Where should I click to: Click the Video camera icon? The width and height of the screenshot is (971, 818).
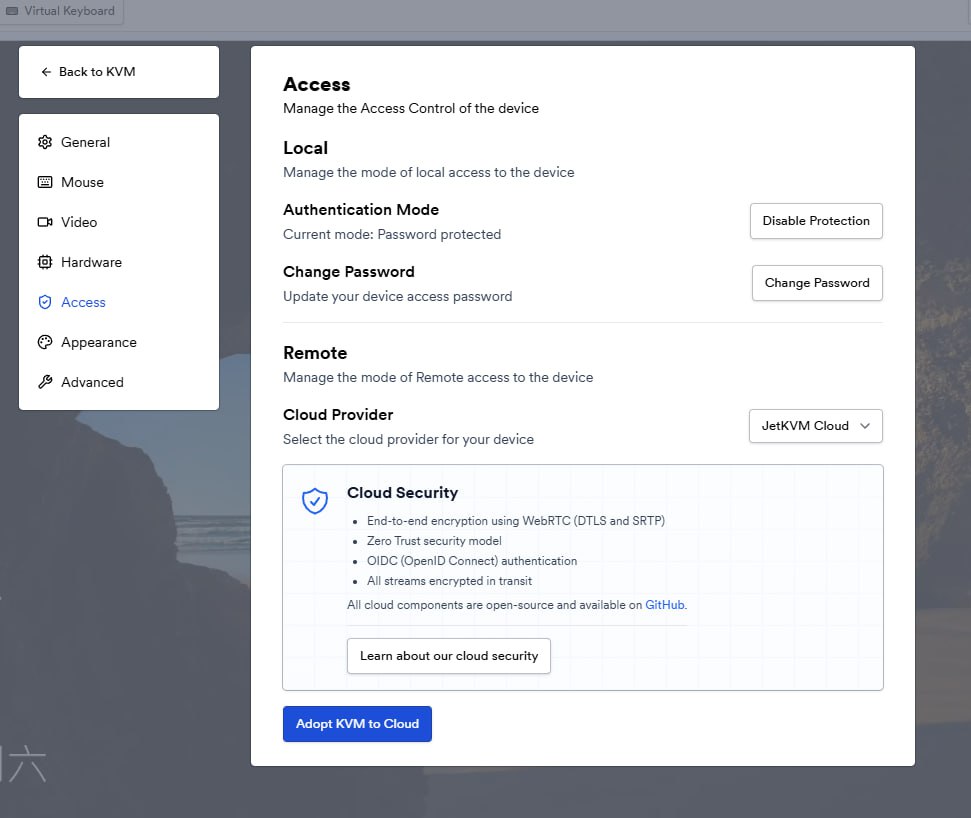click(45, 222)
